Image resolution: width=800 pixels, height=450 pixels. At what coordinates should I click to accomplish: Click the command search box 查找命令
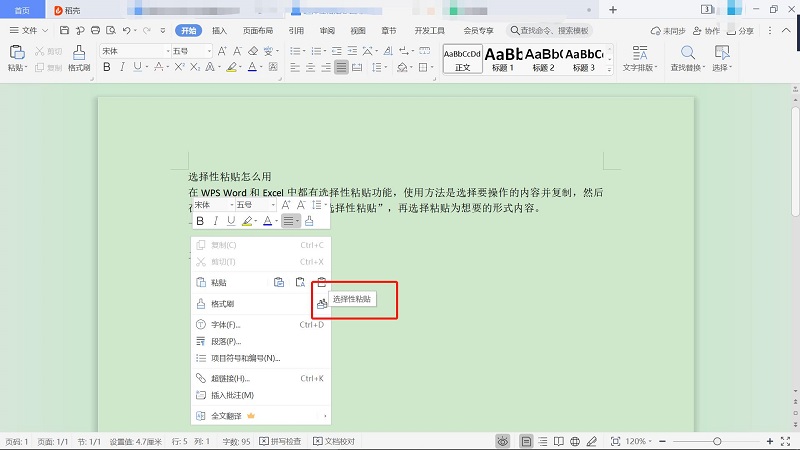(x=550, y=31)
